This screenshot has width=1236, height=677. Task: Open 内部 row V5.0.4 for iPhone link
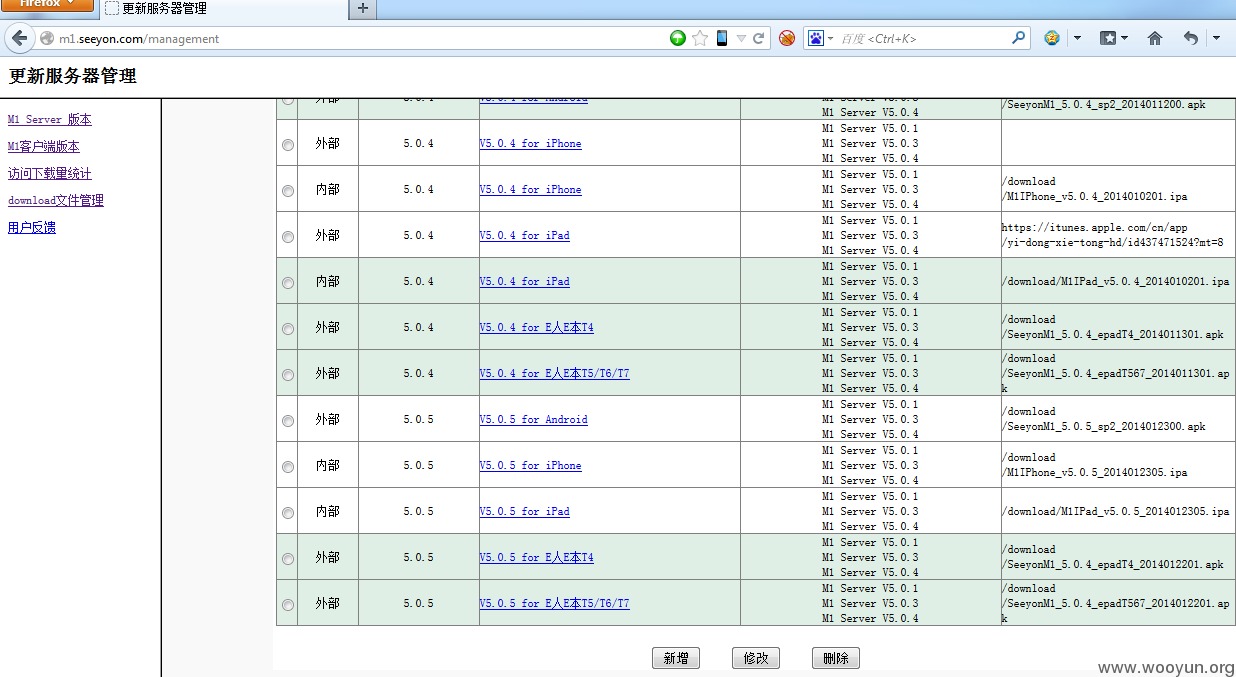click(x=530, y=189)
